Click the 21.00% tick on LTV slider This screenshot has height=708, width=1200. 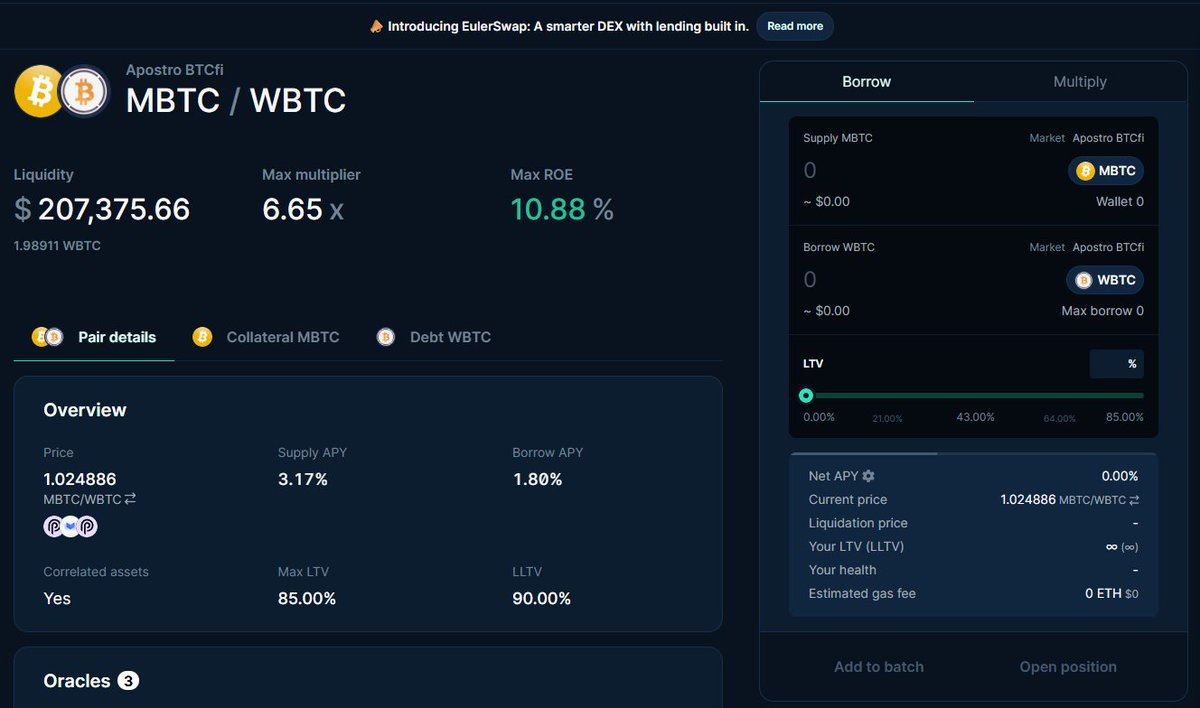(x=887, y=419)
